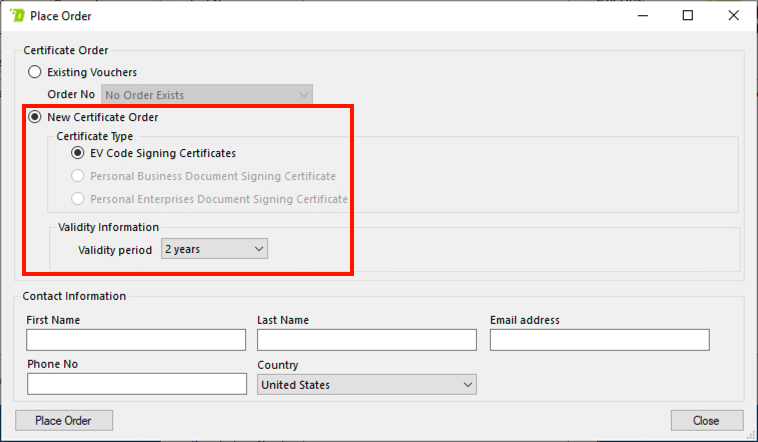The height and width of the screenshot is (442, 758).
Task: Click the Phone No input field
Action: tap(136, 384)
